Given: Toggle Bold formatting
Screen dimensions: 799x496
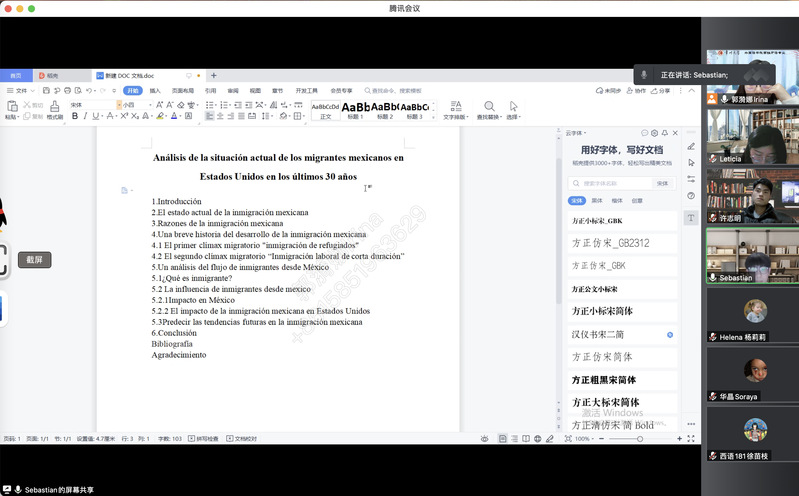Looking at the screenshot, I should coord(75,116).
